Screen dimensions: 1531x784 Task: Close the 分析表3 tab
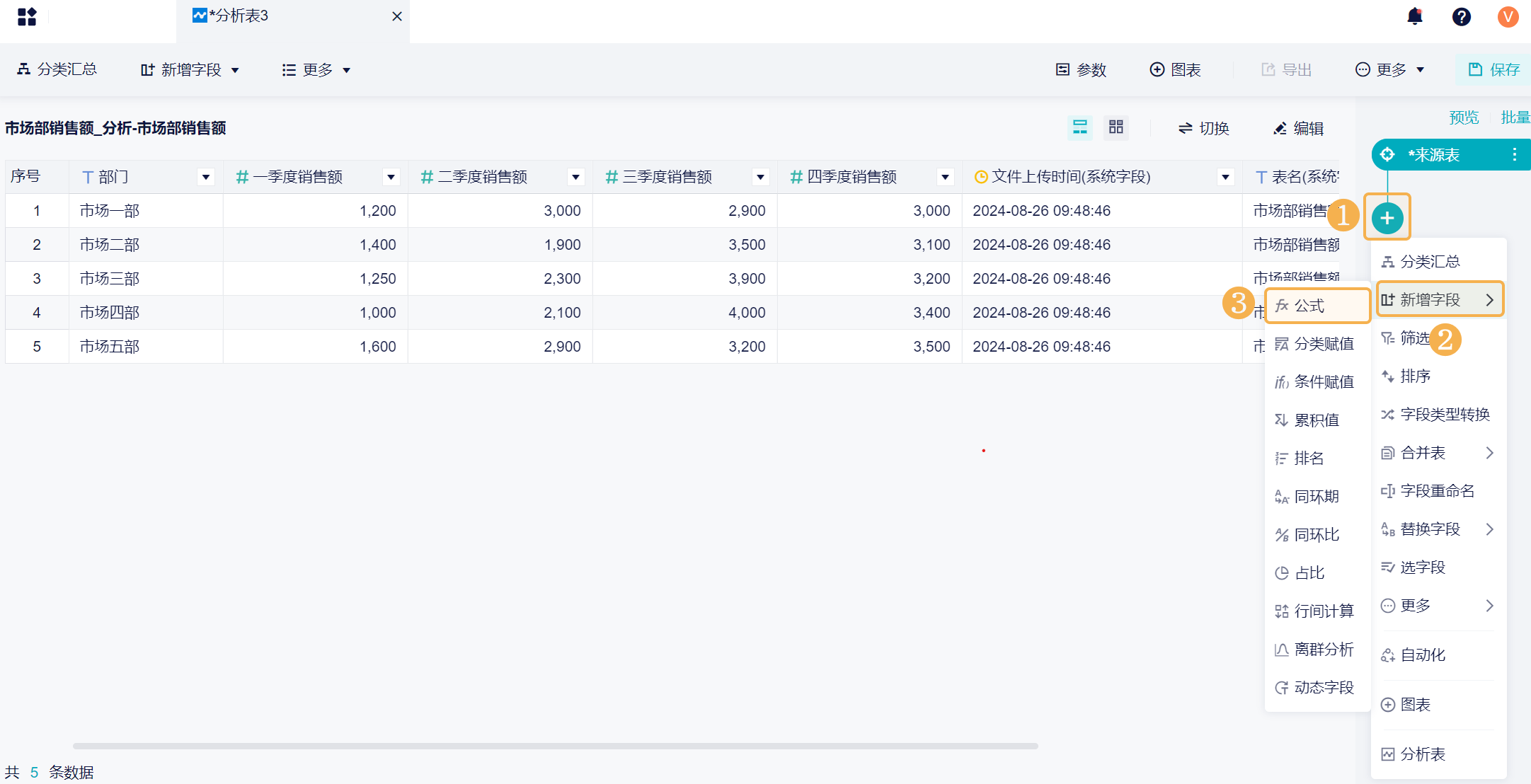click(x=397, y=16)
